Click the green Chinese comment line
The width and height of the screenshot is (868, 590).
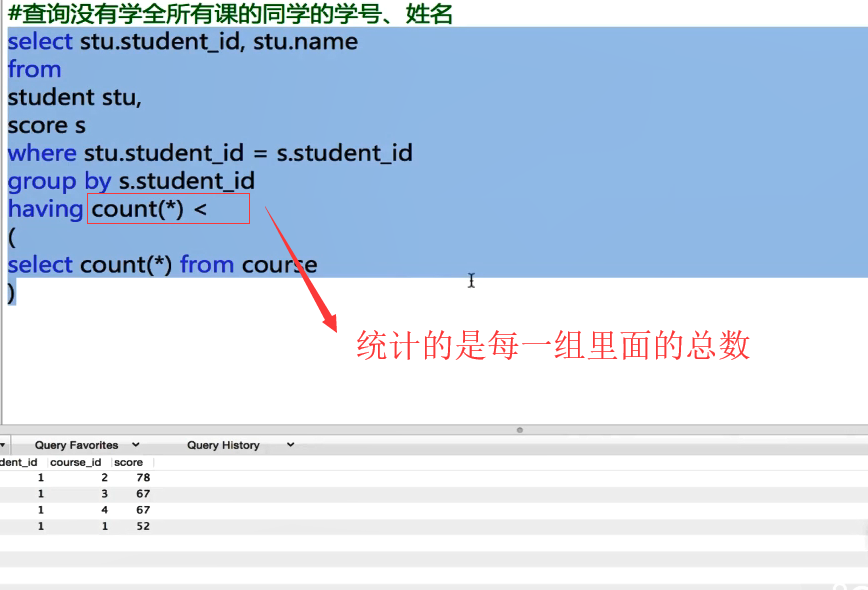click(230, 14)
